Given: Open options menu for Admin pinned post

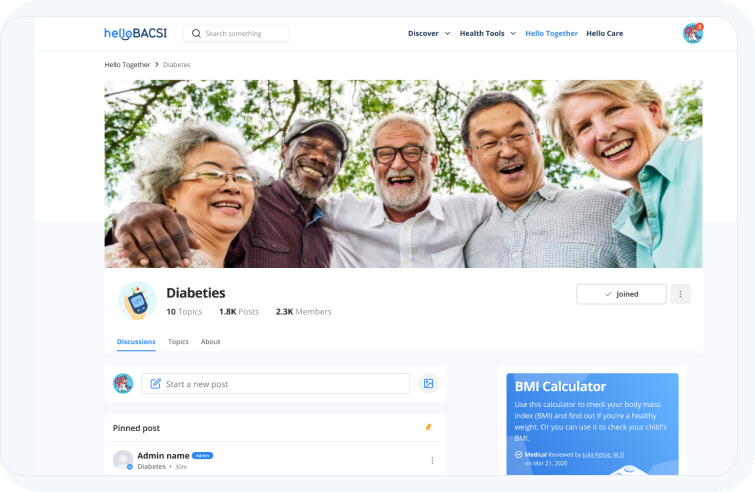Looking at the screenshot, I should pos(432,460).
